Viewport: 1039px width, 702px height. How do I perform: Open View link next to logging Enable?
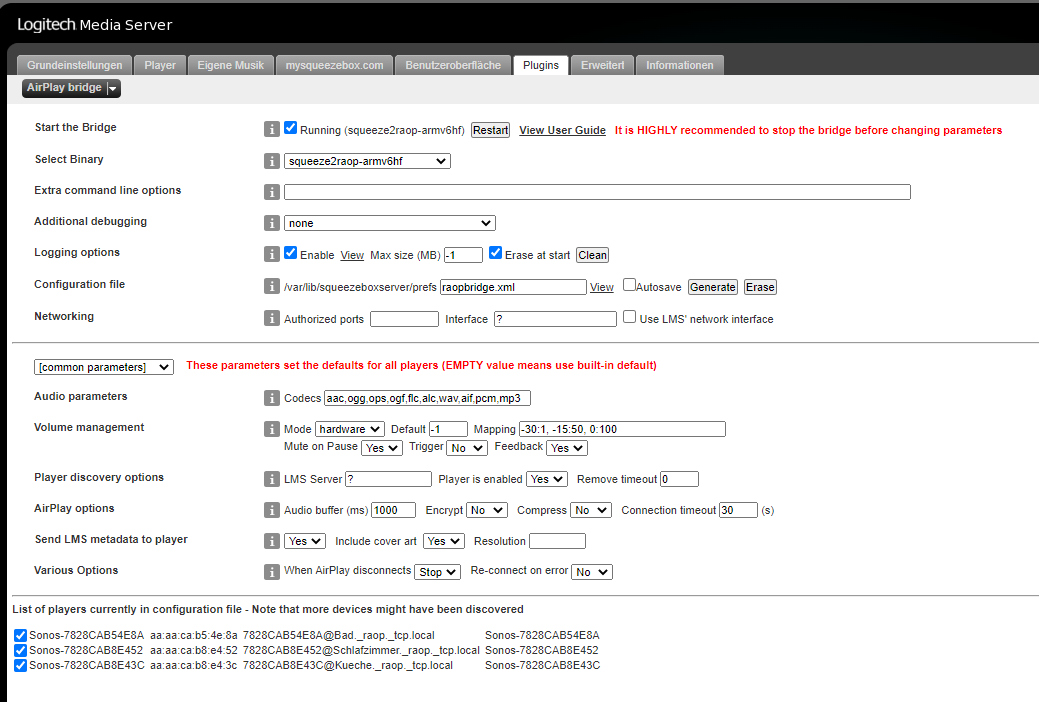click(x=352, y=255)
